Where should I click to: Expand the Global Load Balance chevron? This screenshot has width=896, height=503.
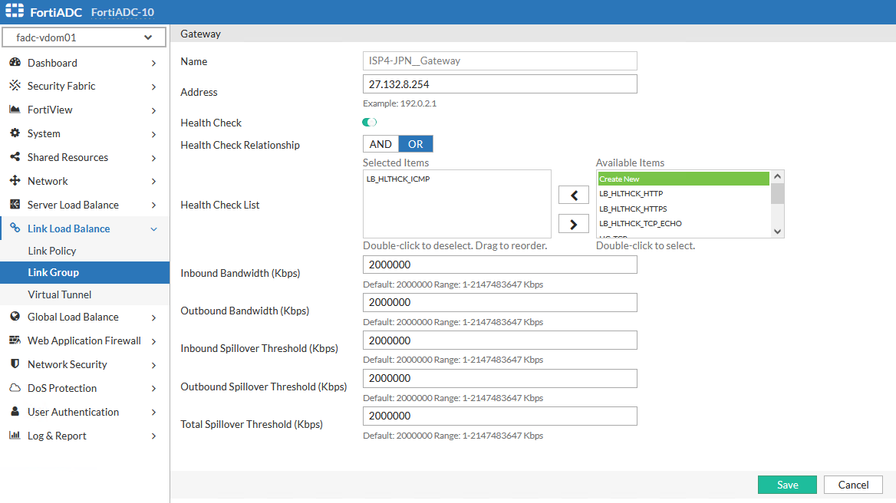153,317
